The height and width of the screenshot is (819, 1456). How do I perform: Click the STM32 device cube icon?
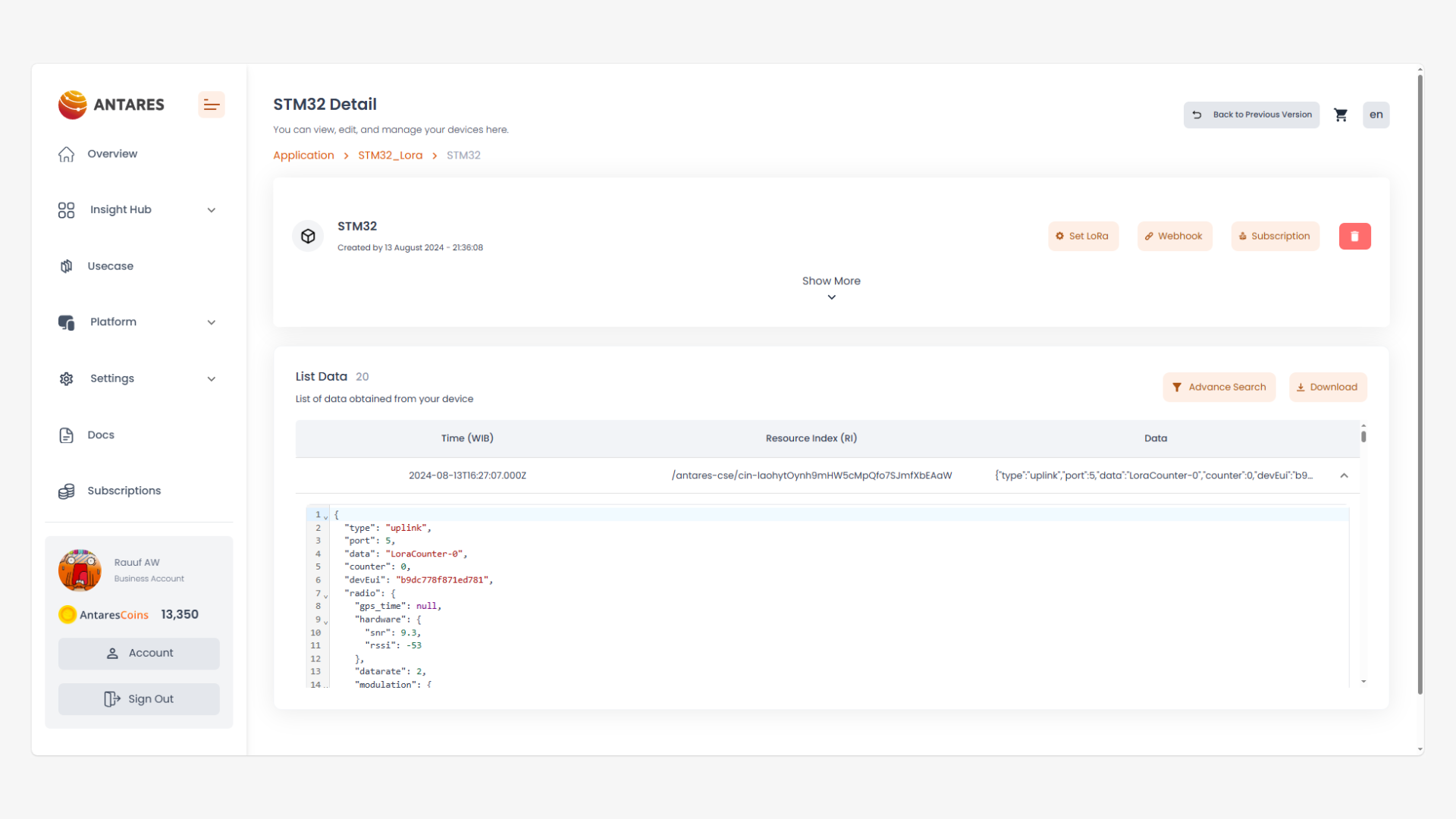point(308,236)
